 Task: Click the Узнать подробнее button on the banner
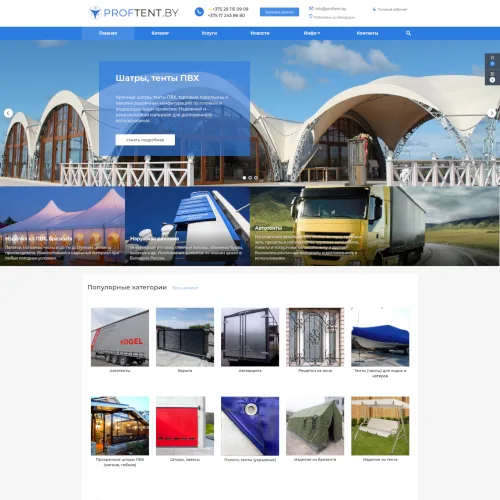click(145, 140)
